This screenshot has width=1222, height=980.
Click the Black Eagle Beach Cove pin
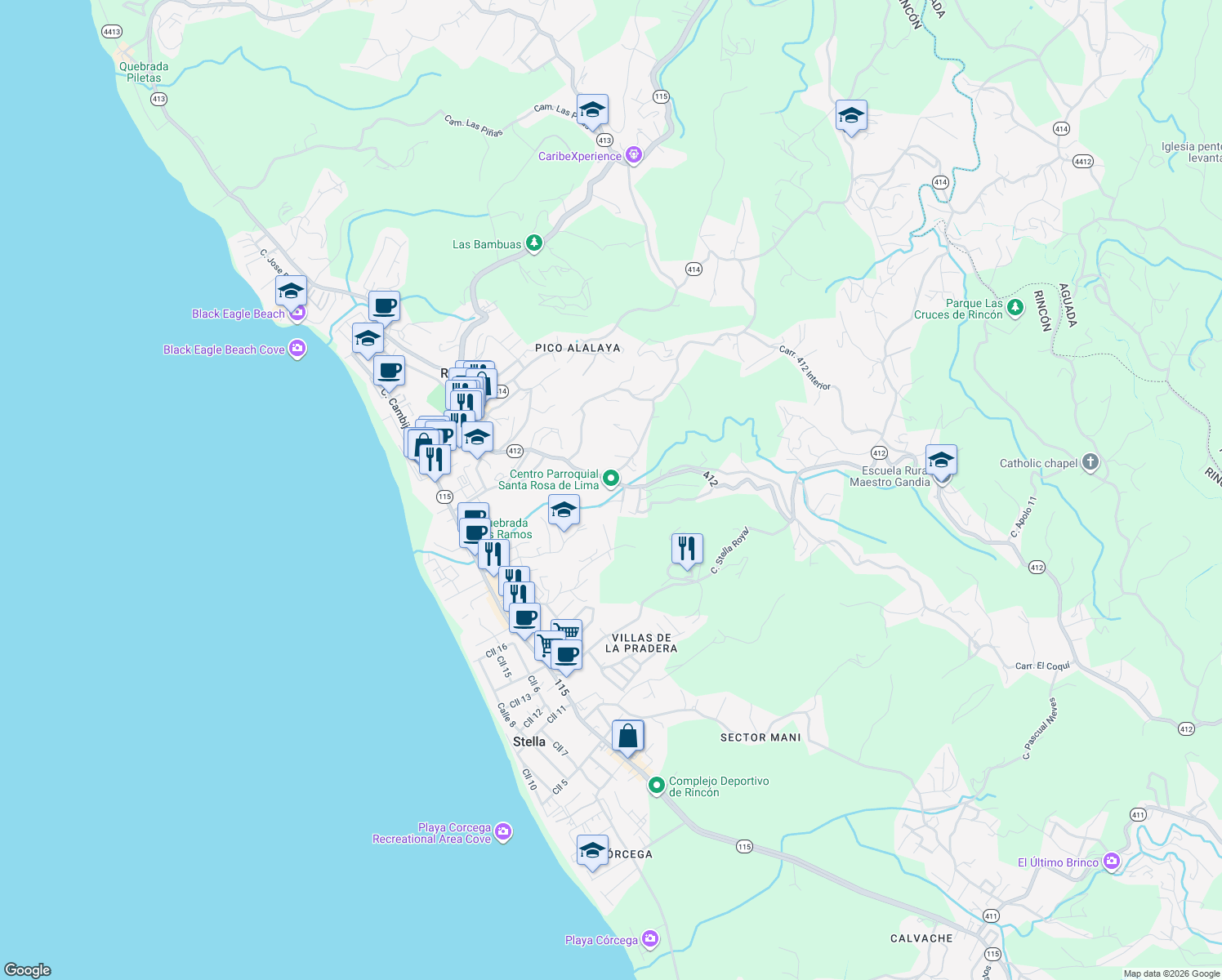pos(297,348)
